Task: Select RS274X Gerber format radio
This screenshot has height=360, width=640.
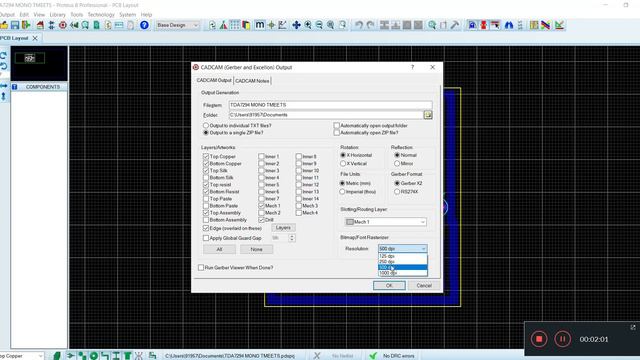Action: [x=397, y=192]
